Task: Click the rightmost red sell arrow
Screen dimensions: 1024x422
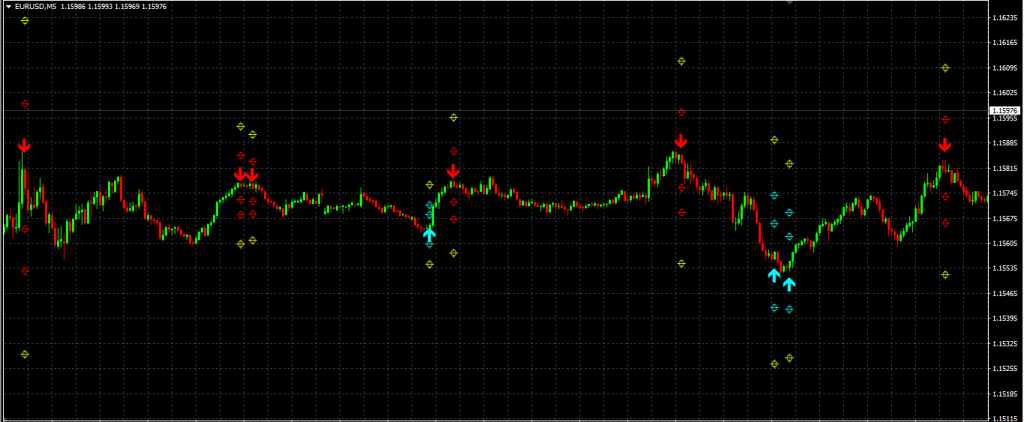Action: tap(945, 146)
